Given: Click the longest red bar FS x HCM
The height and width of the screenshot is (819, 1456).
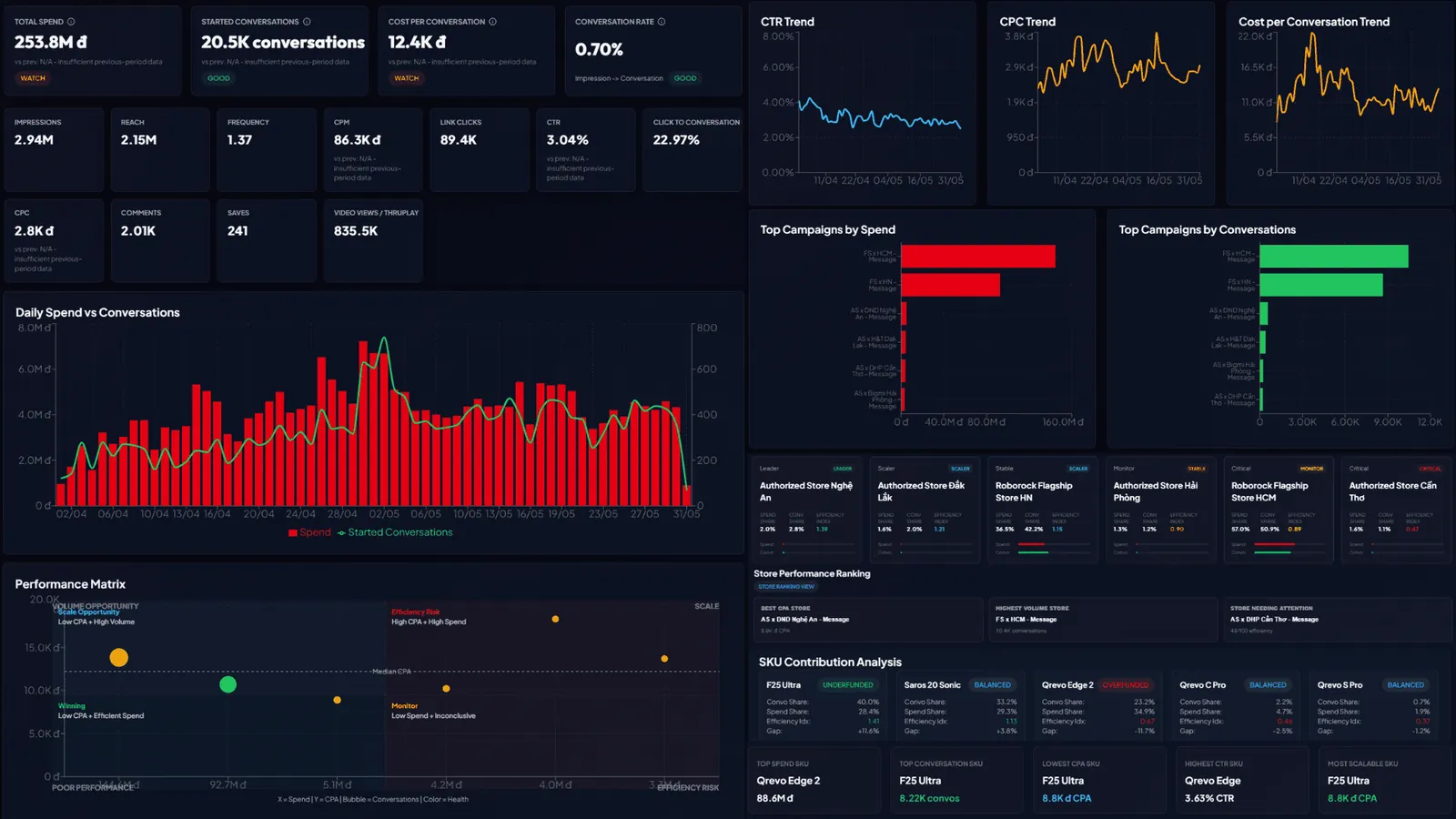Looking at the screenshot, I should pyautogui.click(x=978, y=257).
